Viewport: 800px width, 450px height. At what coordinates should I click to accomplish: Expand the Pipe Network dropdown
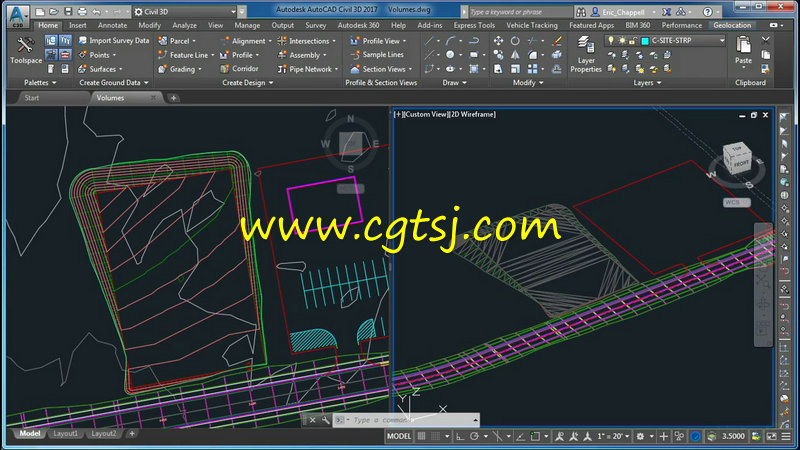pos(308,69)
